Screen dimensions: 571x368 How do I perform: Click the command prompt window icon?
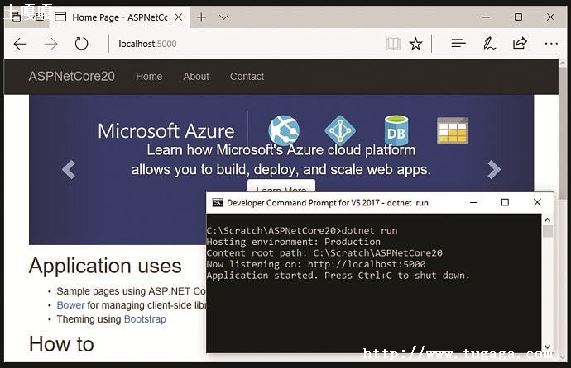point(217,203)
